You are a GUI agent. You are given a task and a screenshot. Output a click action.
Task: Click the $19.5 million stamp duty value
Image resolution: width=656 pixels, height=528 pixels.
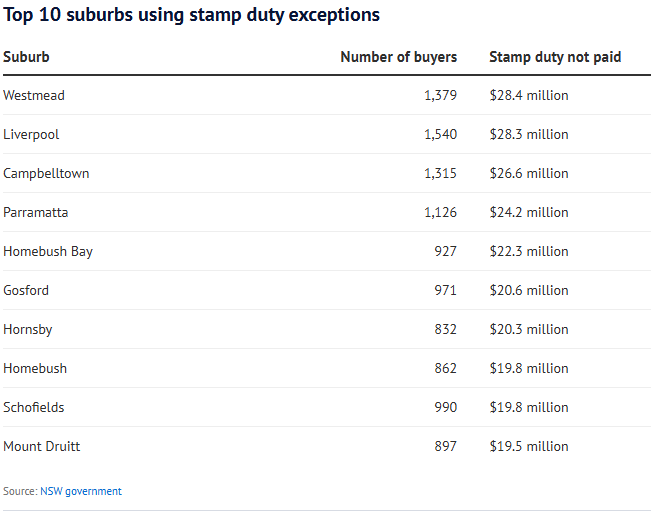click(528, 446)
